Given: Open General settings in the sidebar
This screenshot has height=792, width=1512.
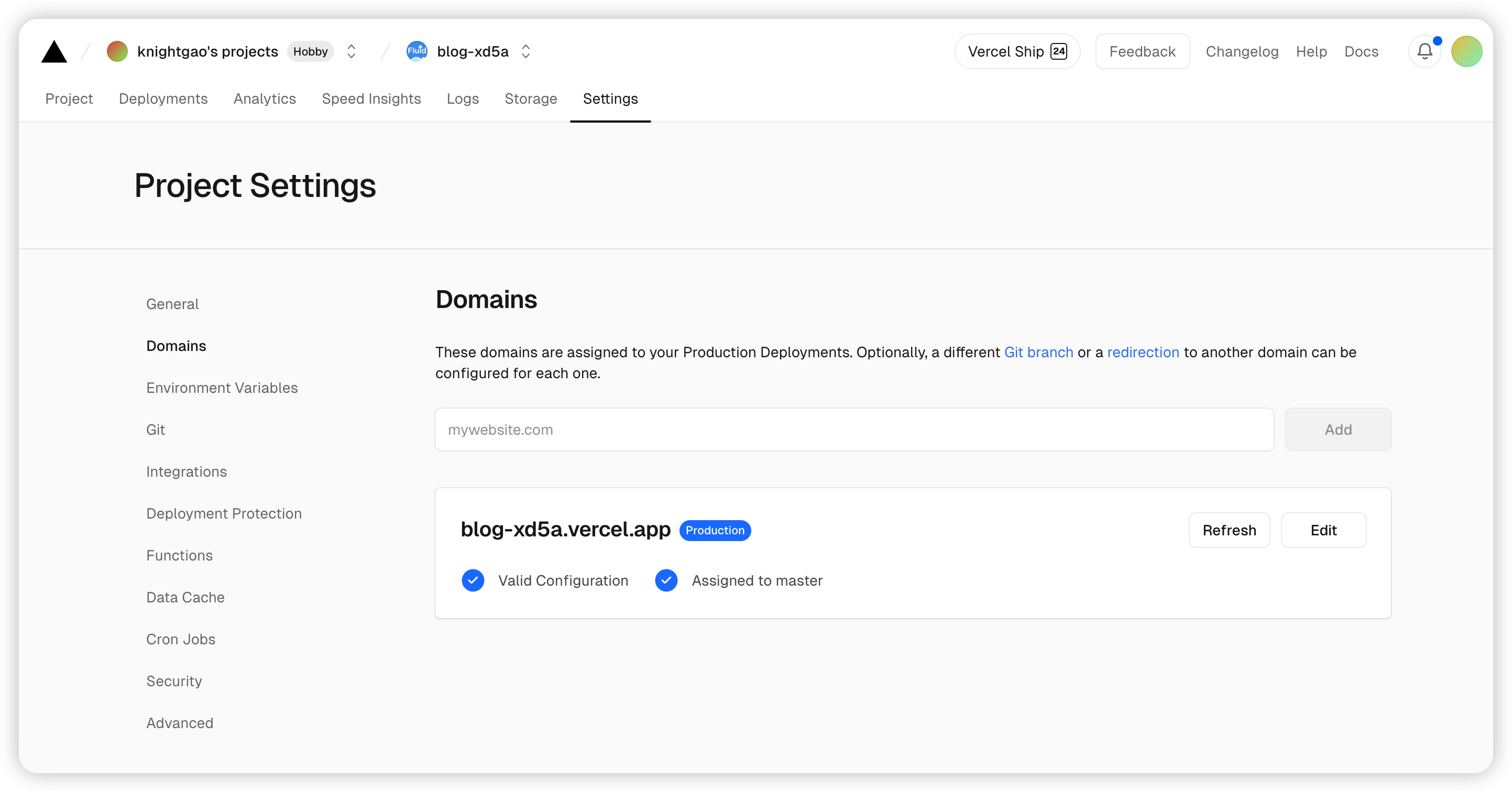Looking at the screenshot, I should coord(172,304).
